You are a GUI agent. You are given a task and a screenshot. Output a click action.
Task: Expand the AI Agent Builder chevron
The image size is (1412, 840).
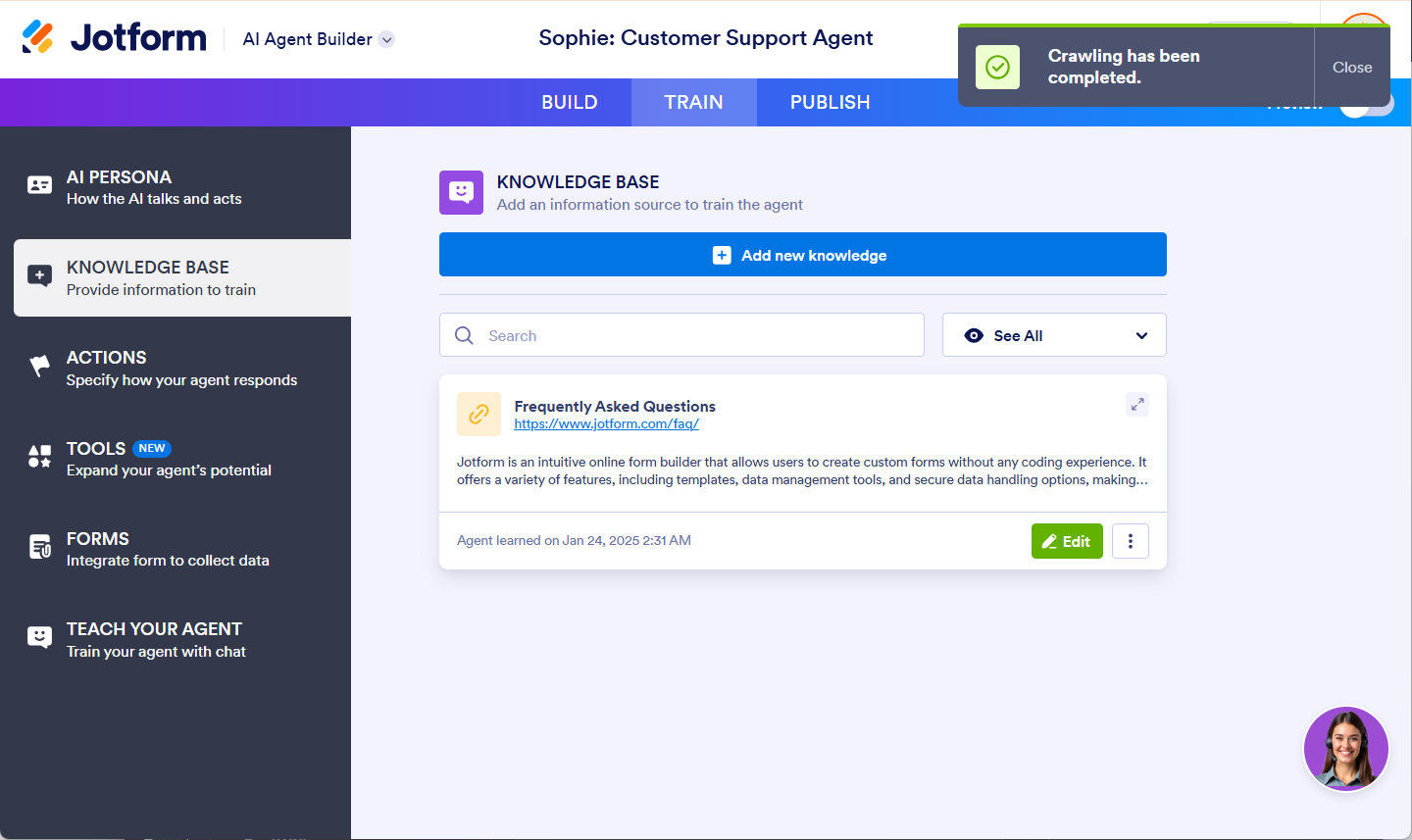pyautogui.click(x=387, y=39)
